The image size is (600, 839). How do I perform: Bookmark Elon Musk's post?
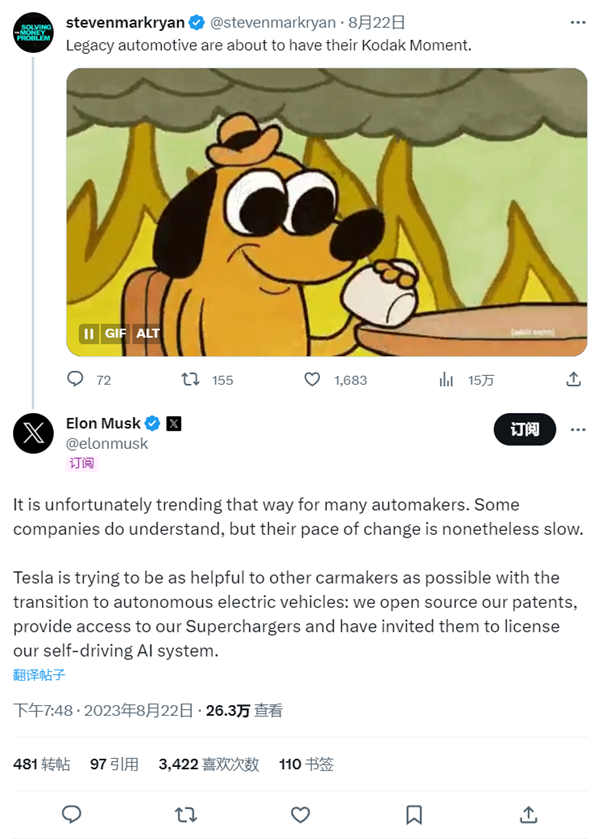click(x=414, y=814)
